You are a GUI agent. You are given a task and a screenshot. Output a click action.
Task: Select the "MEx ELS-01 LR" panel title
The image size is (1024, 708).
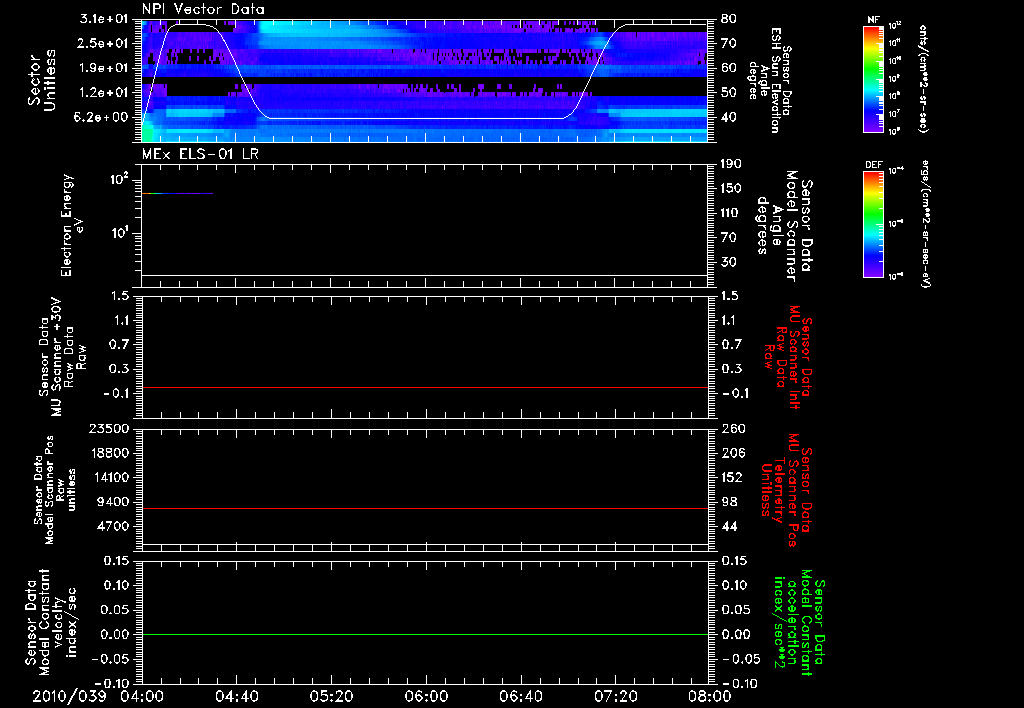coord(200,154)
